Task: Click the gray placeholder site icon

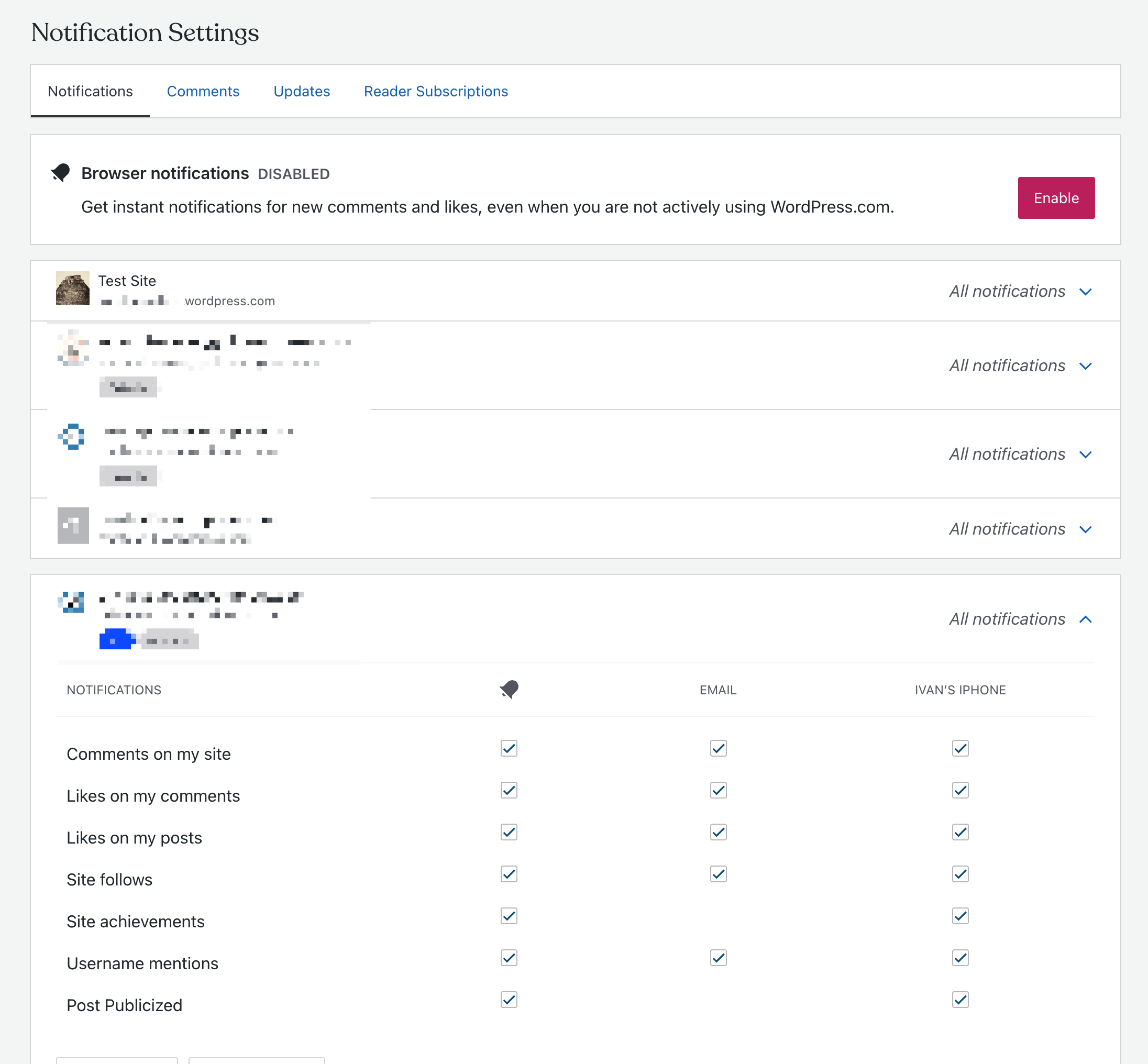Action: click(x=73, y=525)
